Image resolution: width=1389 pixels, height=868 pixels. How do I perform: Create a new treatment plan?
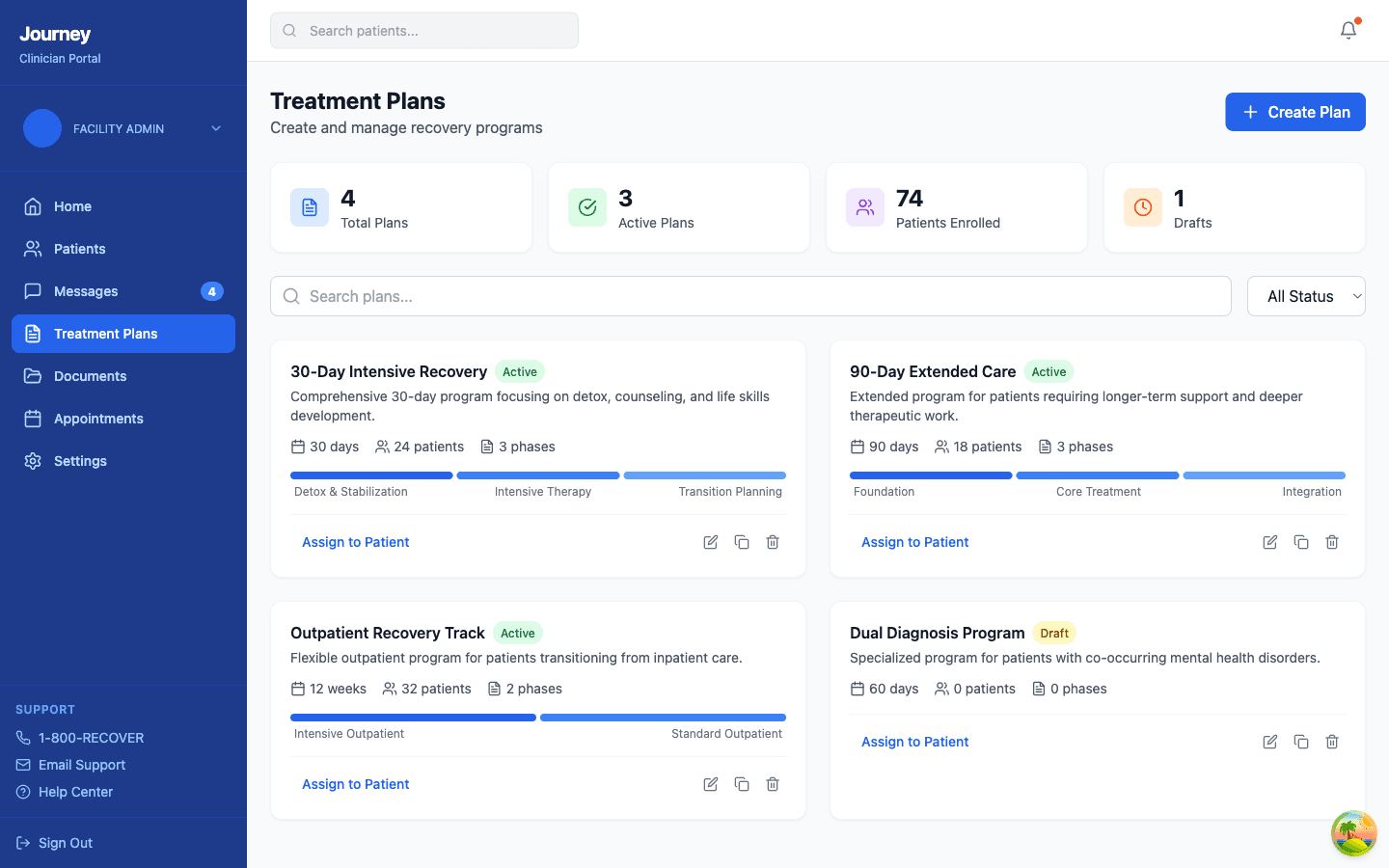pyautogui.click(x=1295, y=112)
